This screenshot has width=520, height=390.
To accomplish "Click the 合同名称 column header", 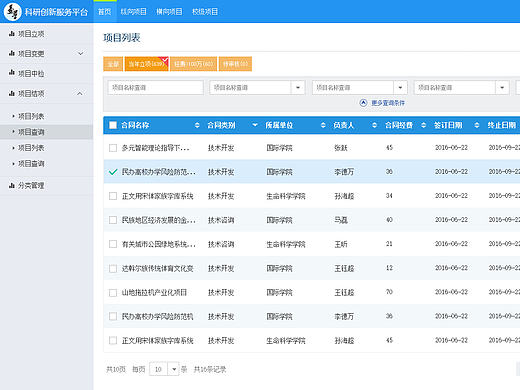I will pos(135,125).
